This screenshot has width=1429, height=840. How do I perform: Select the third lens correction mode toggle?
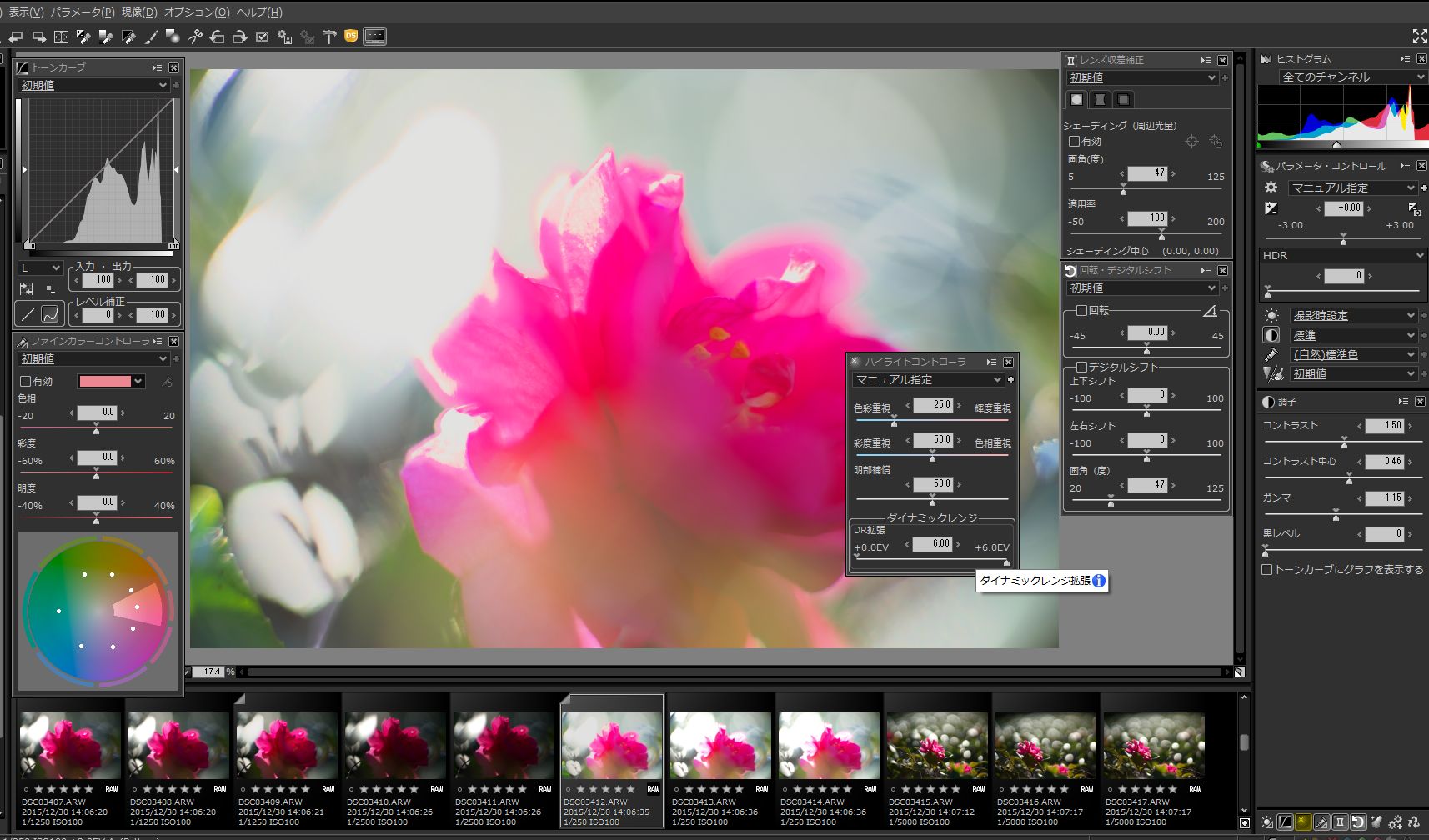point(1124,99)
